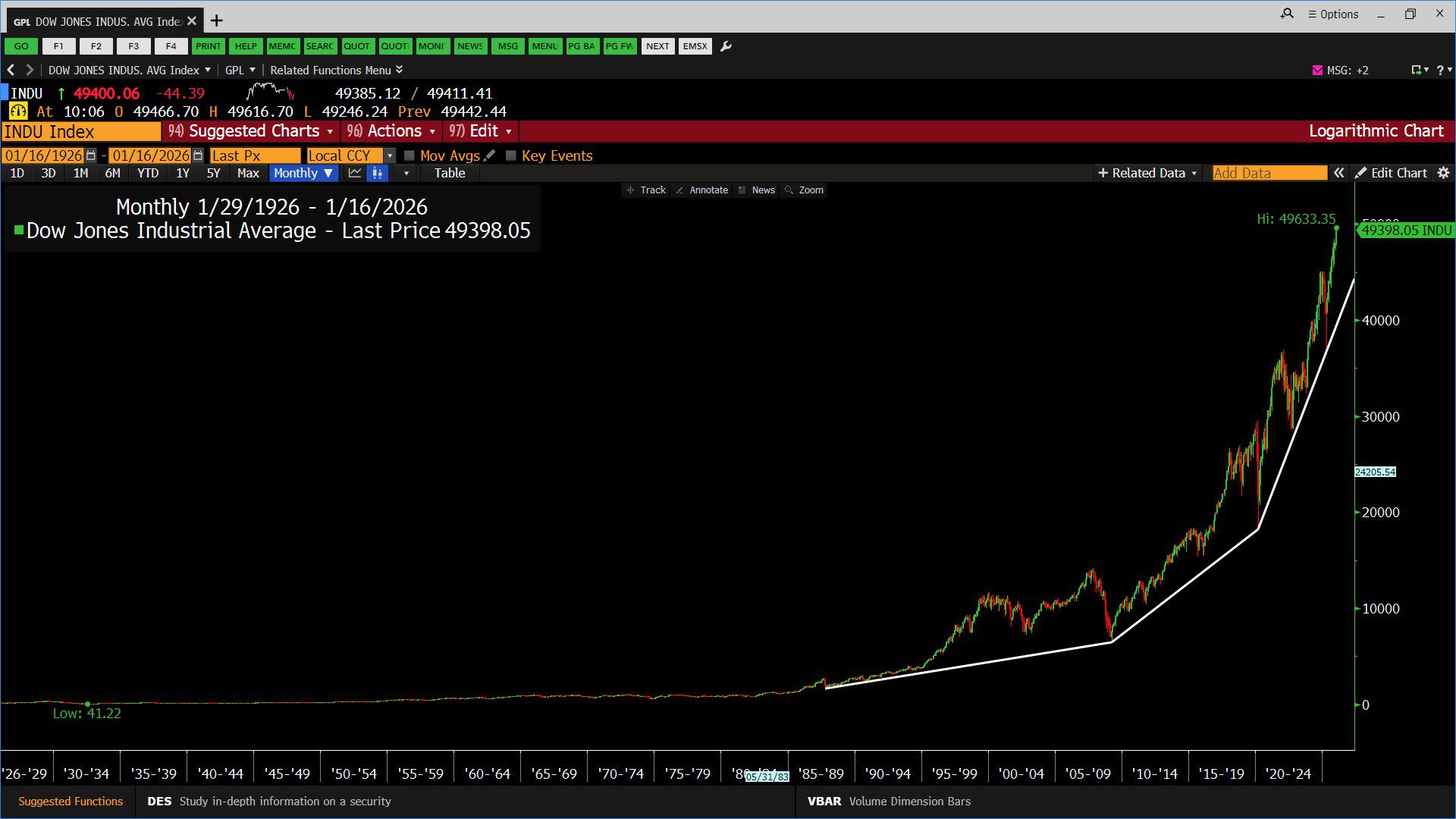Open the Suggested Charts menu
Screen dimensions: 1456x819
252,131
